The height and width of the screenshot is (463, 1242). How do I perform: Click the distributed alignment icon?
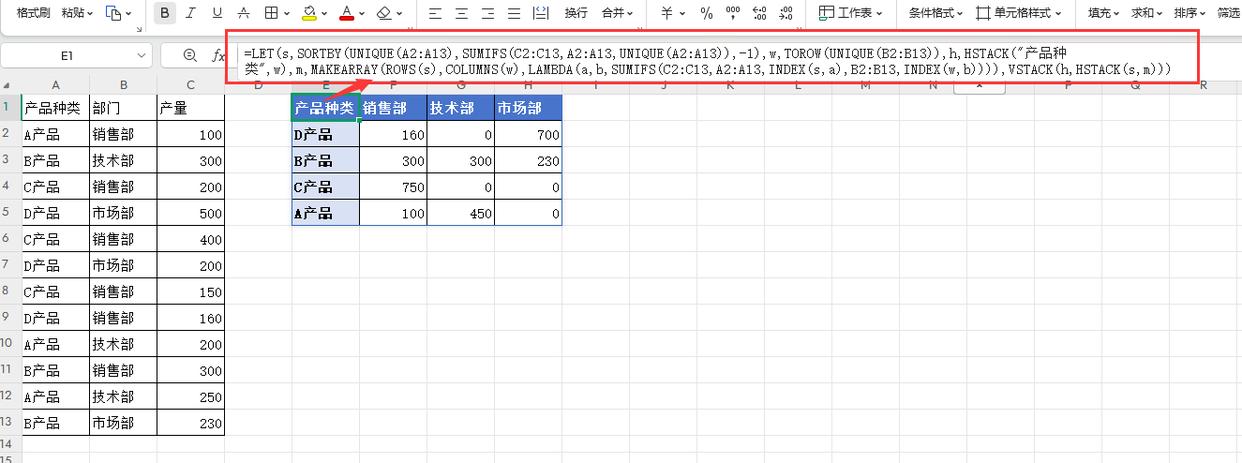coord(540,13)
